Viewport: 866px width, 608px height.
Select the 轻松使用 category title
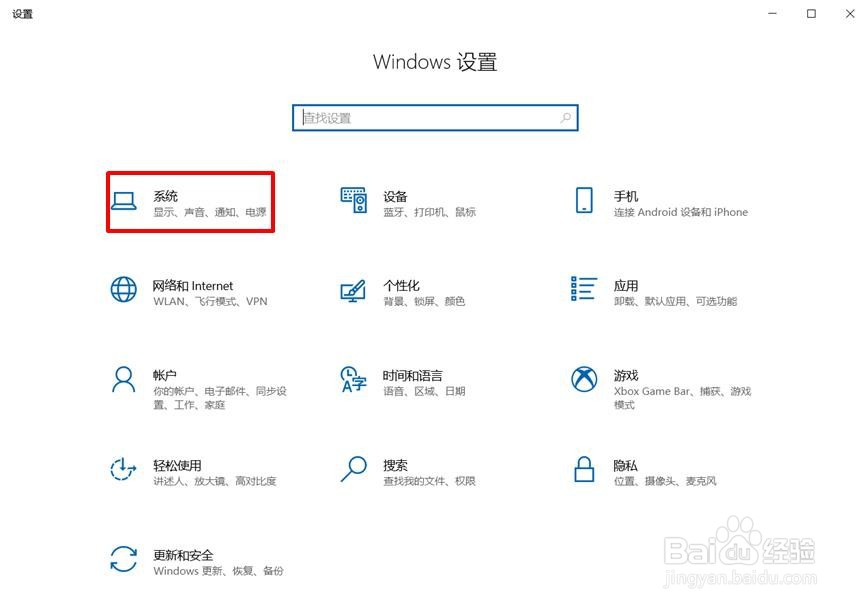pos(177,466)
